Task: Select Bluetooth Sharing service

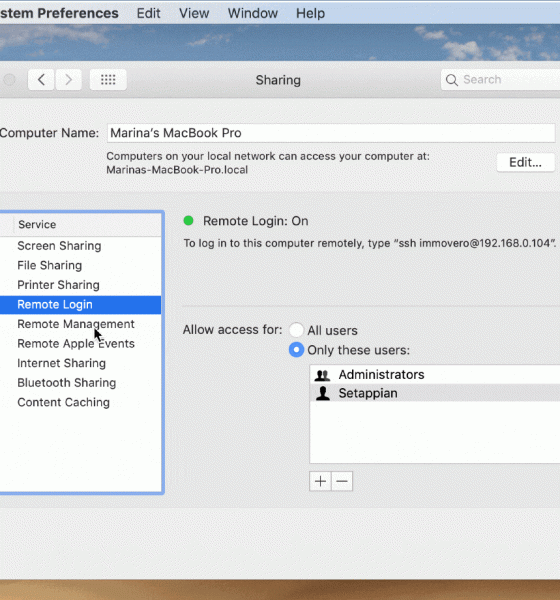Action: tap(80, 383)
